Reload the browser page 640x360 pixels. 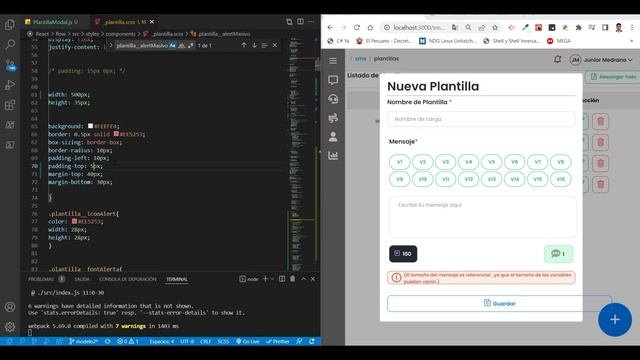click(x=357, y=27)
